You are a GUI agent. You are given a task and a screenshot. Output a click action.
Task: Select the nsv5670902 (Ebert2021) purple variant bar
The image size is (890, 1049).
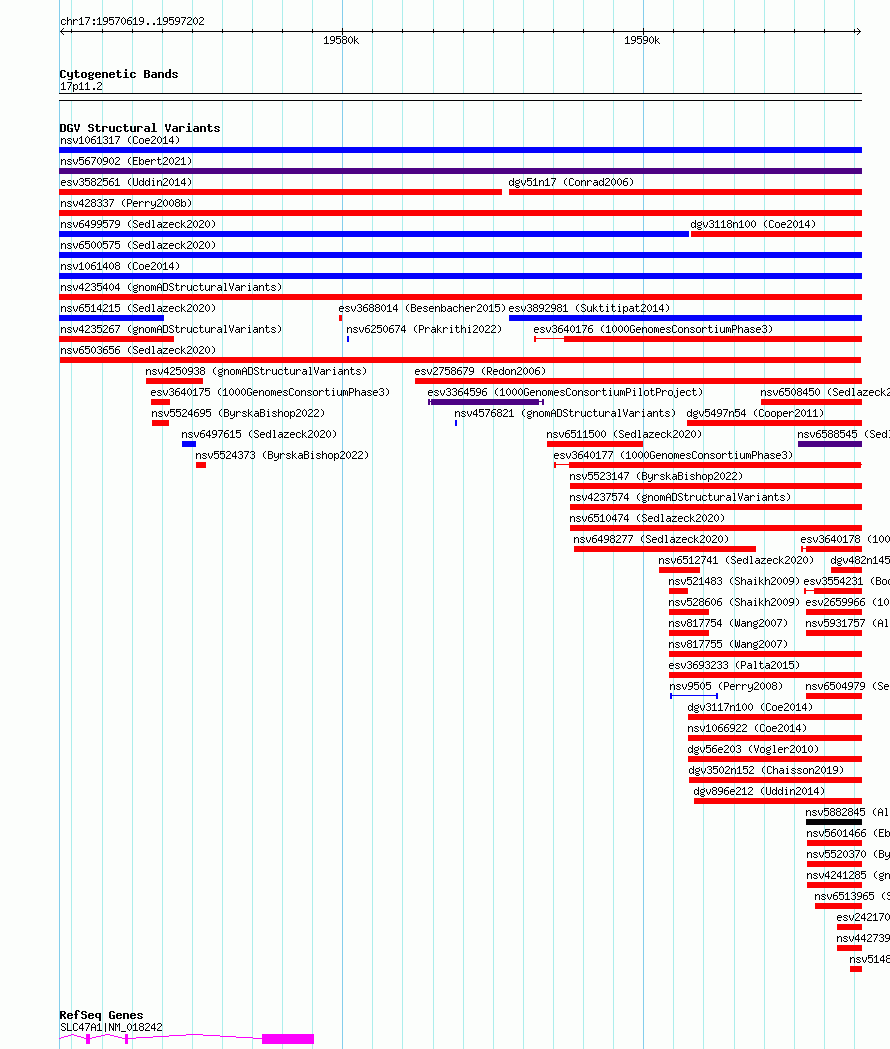(x=460, y=171)
